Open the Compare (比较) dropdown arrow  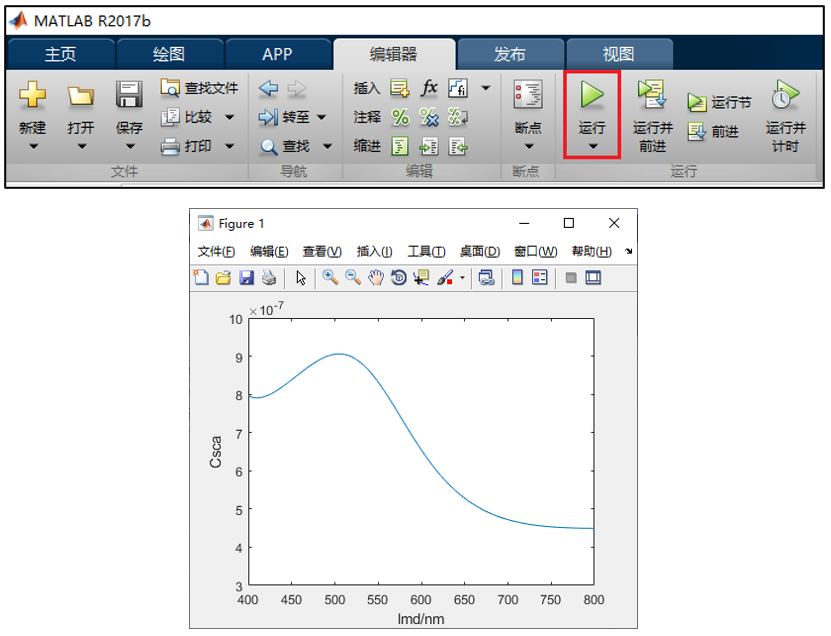coord(229,118)
